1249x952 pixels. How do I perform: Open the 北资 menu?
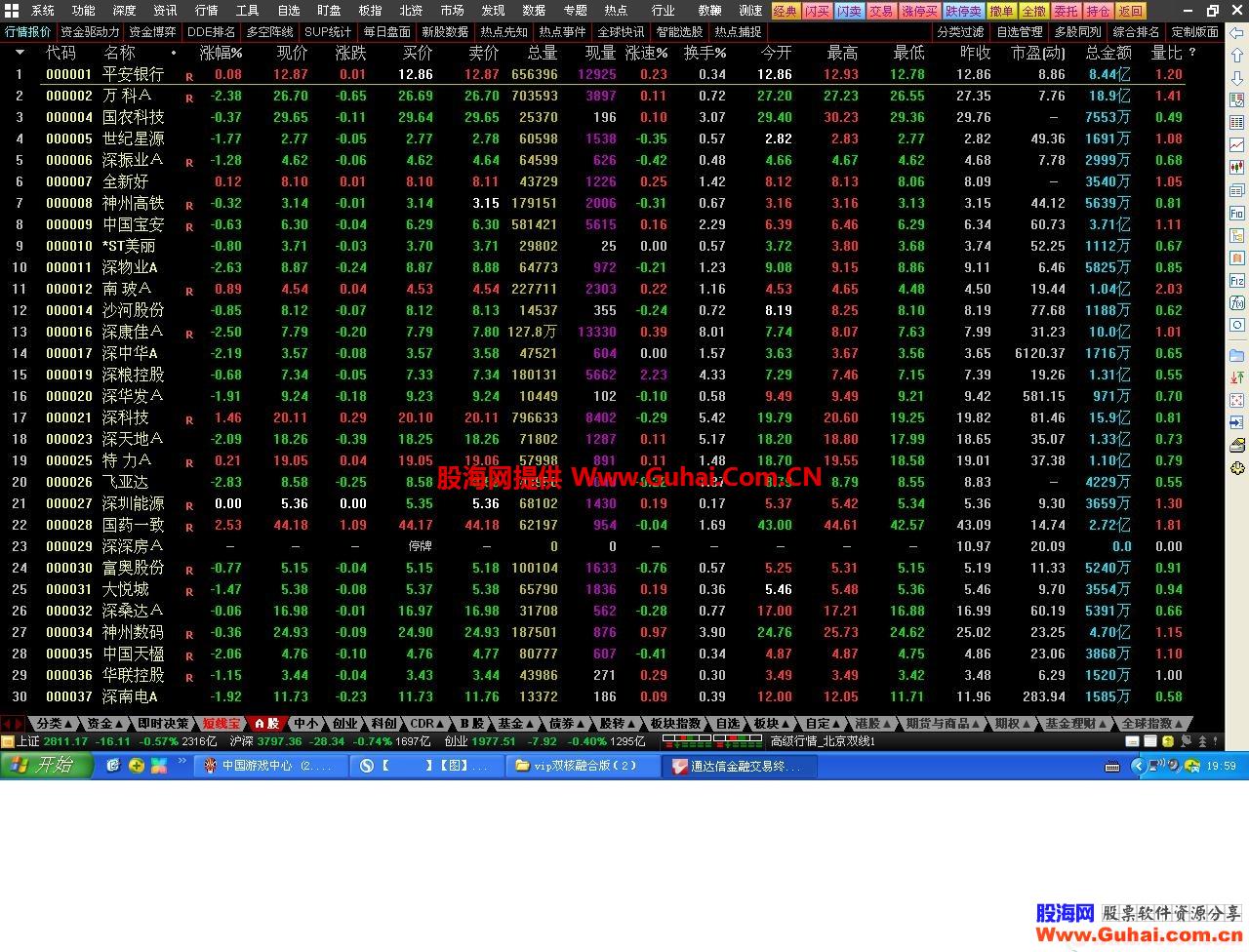tap(411, 11)
